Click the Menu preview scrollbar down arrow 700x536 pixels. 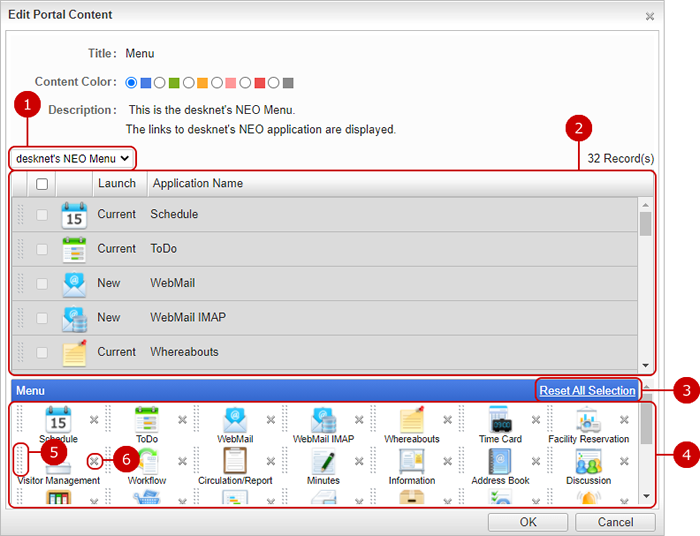tap(646, 496)
